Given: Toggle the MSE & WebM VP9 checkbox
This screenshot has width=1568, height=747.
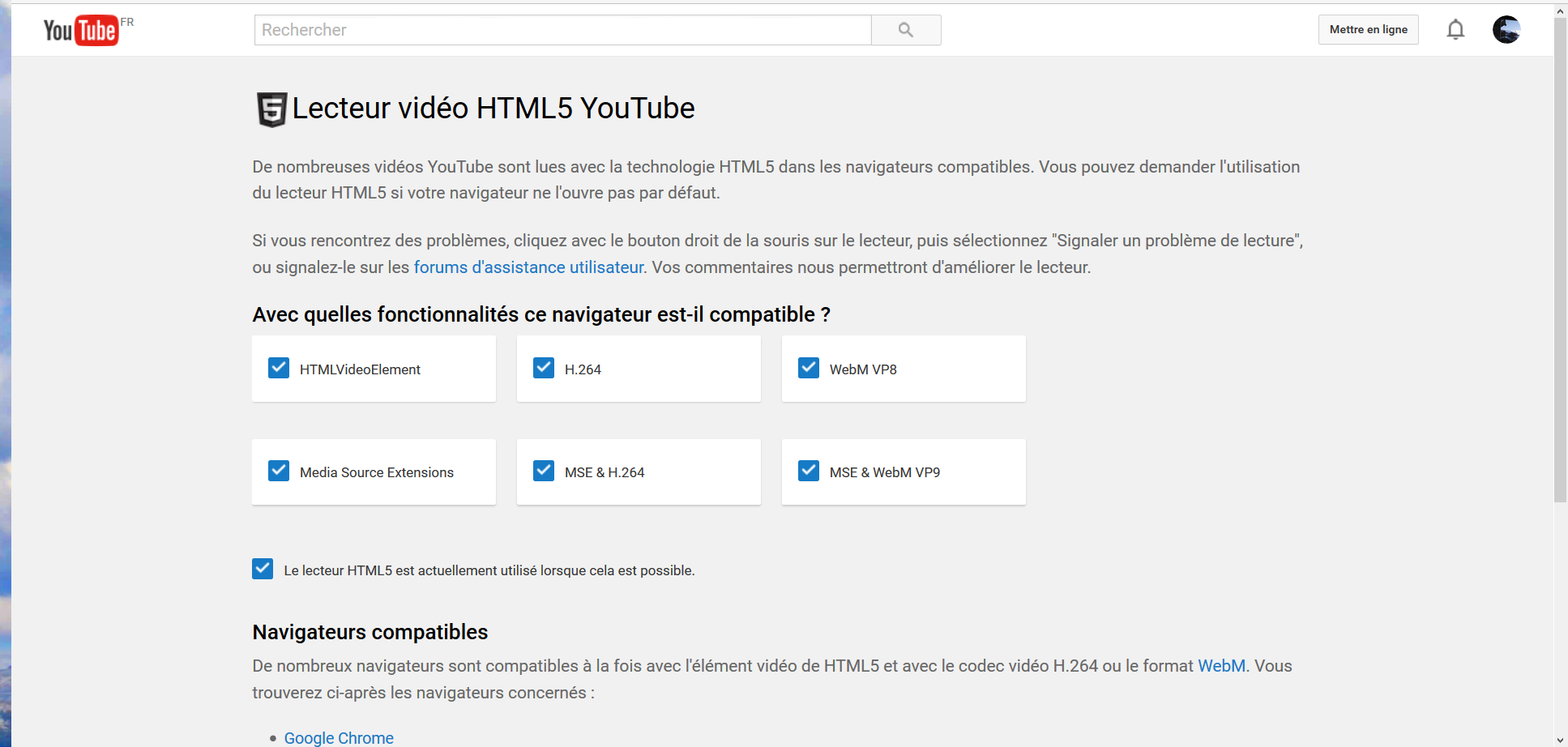Looking at the screenshot, I should 809,472.
